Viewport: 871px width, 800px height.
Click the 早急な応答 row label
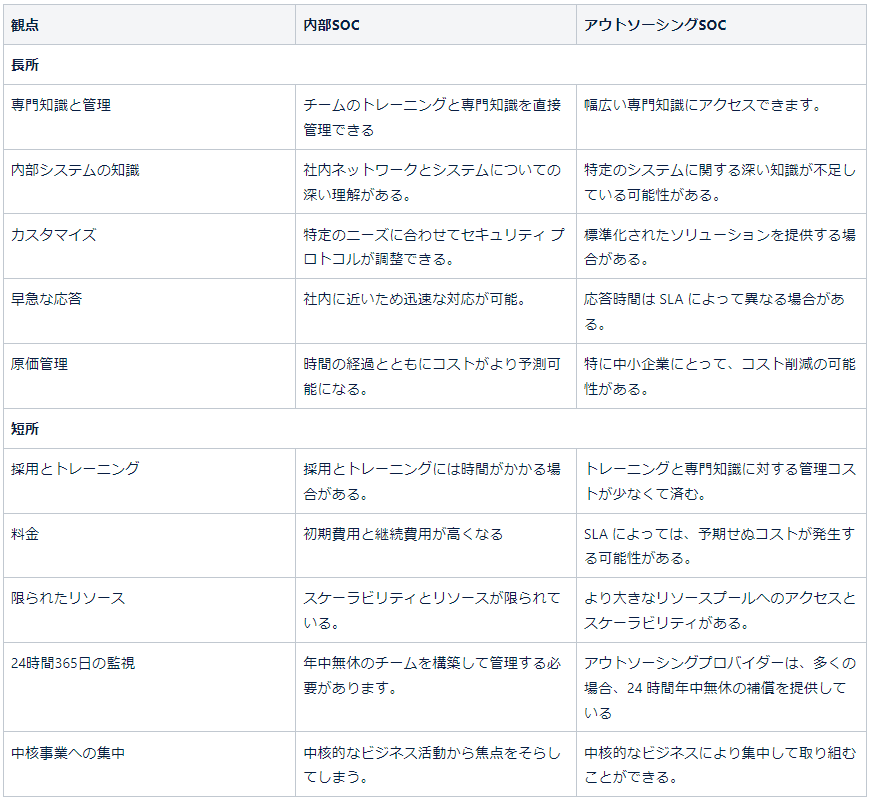coord(47,299)
